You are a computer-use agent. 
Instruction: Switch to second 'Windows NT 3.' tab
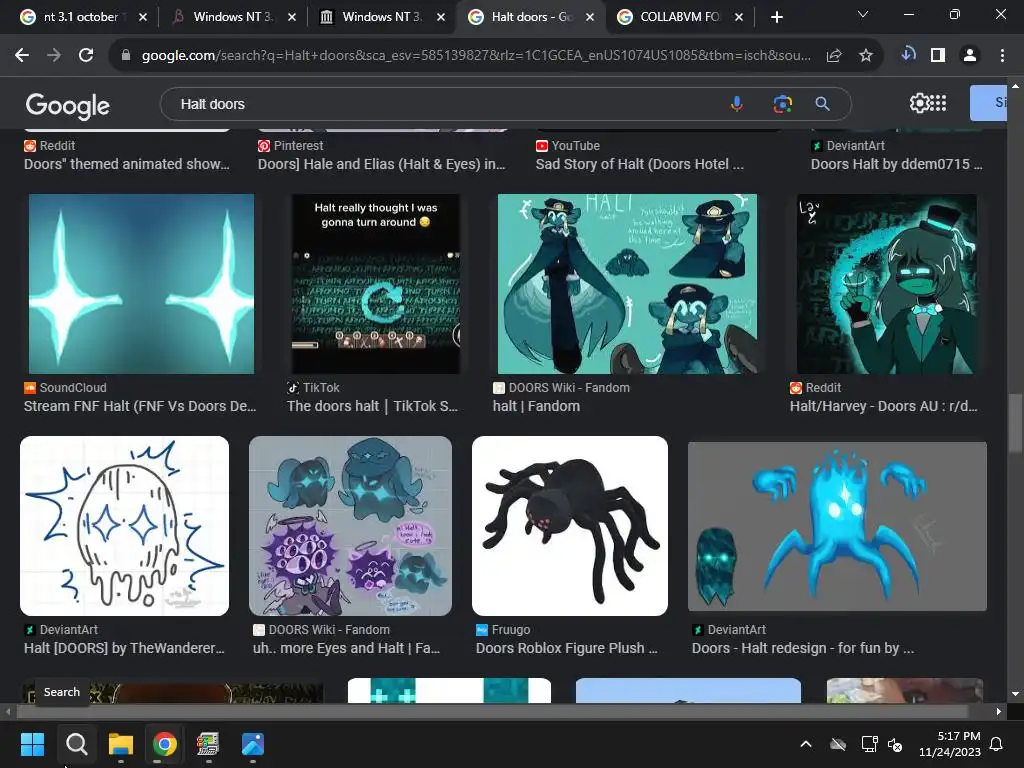(234, 17)
